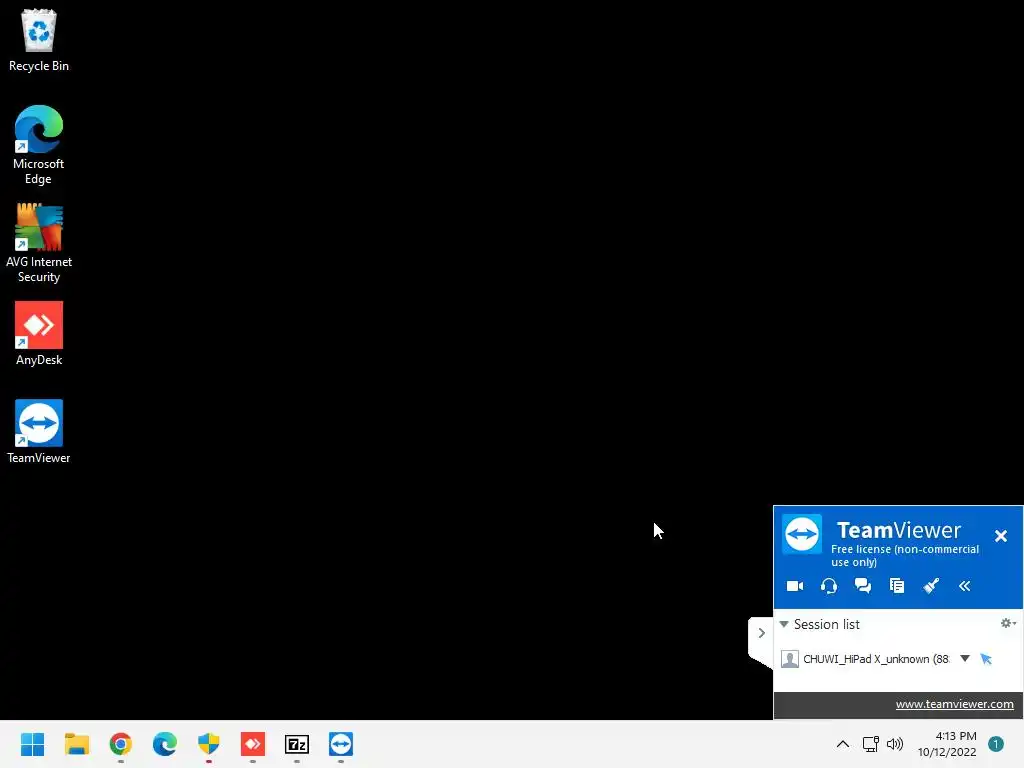Collapse the Session list section
This screenshot has width=1024, height=768.
[x=784, y=624]
